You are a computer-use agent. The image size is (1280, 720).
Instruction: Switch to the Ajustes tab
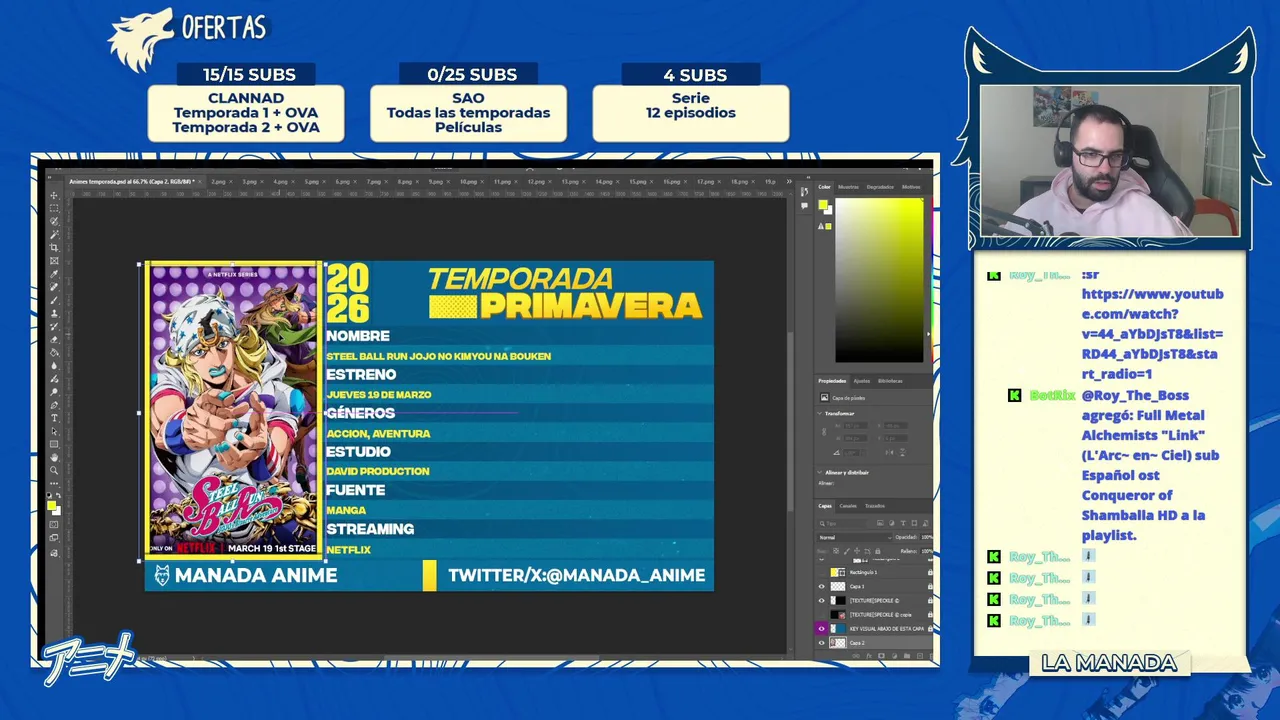click(x=862, y=381)
